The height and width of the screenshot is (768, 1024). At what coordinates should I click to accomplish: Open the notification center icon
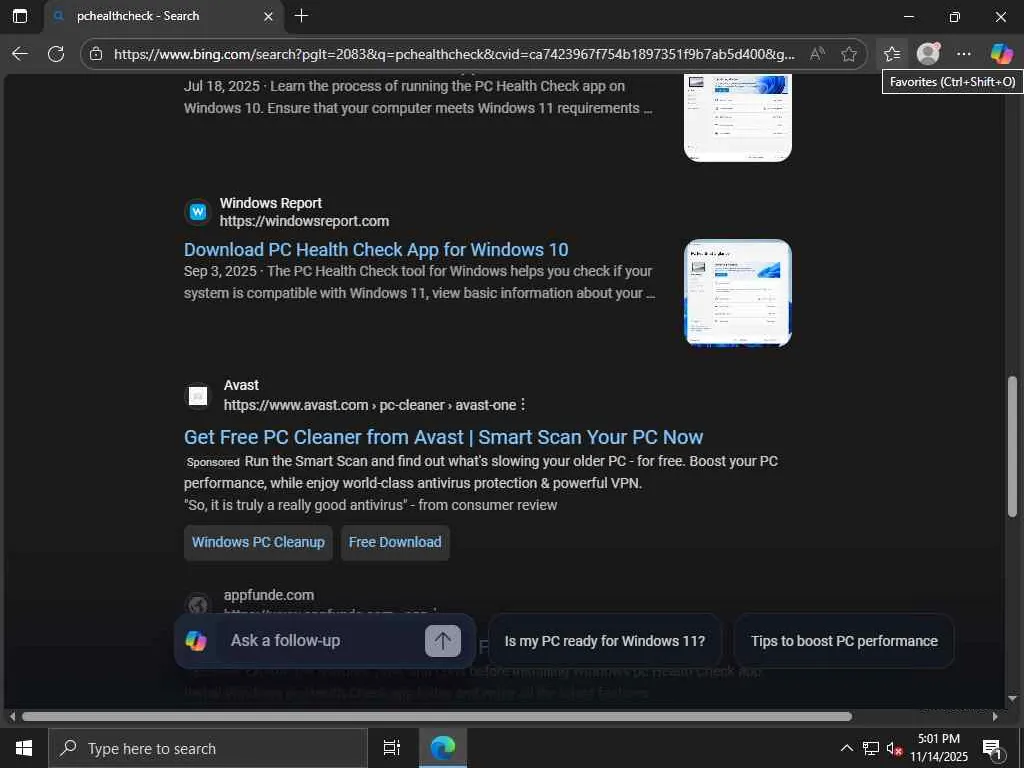coord(992,748)
